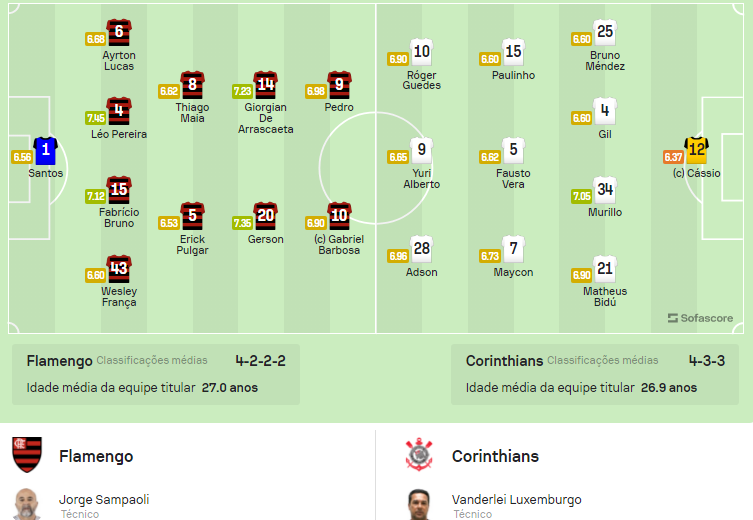The image size is (753, 520).
Task: Open the Corinthians club crest
Action: click(419, 454)
